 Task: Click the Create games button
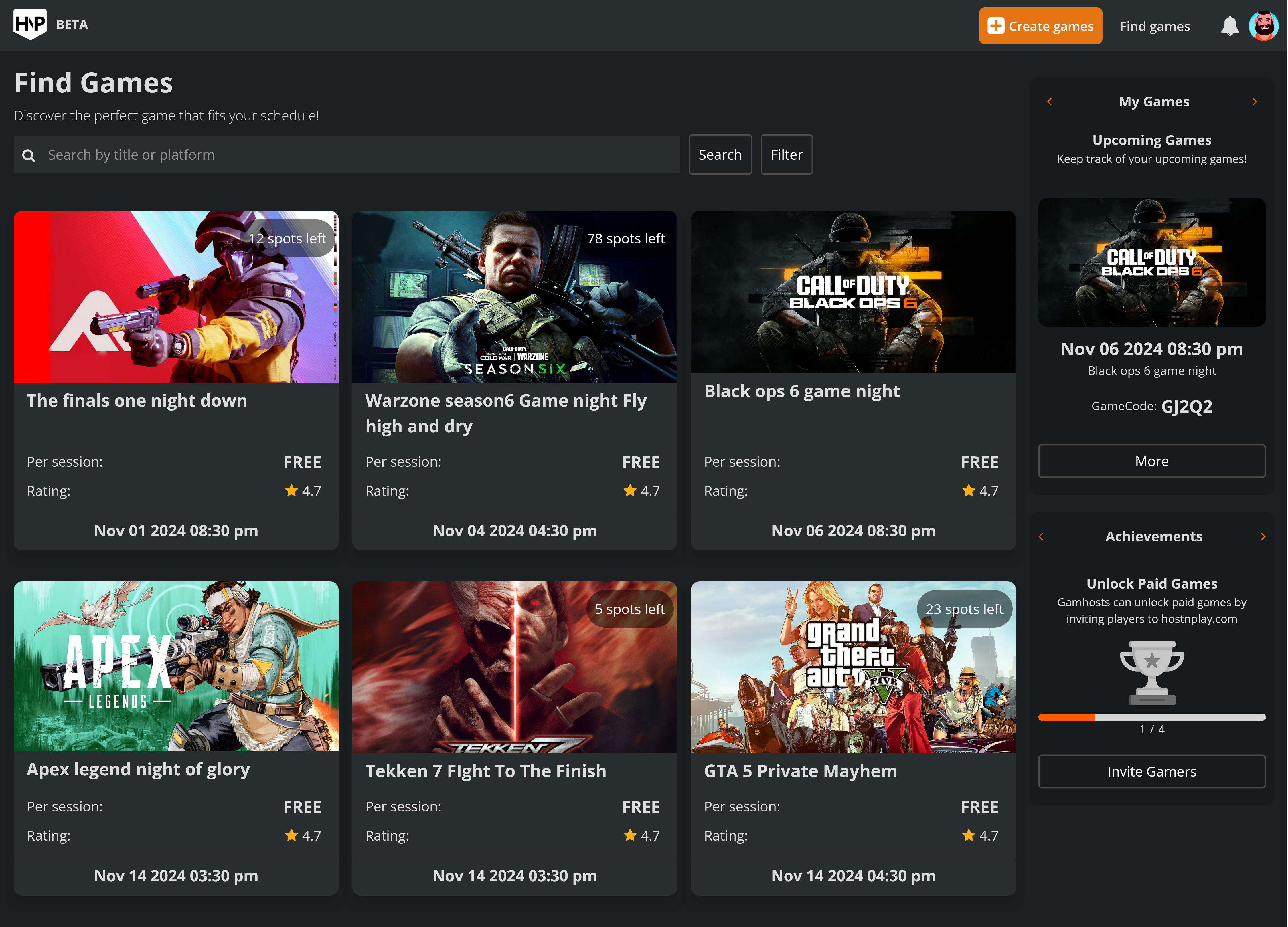point(1040,26)
